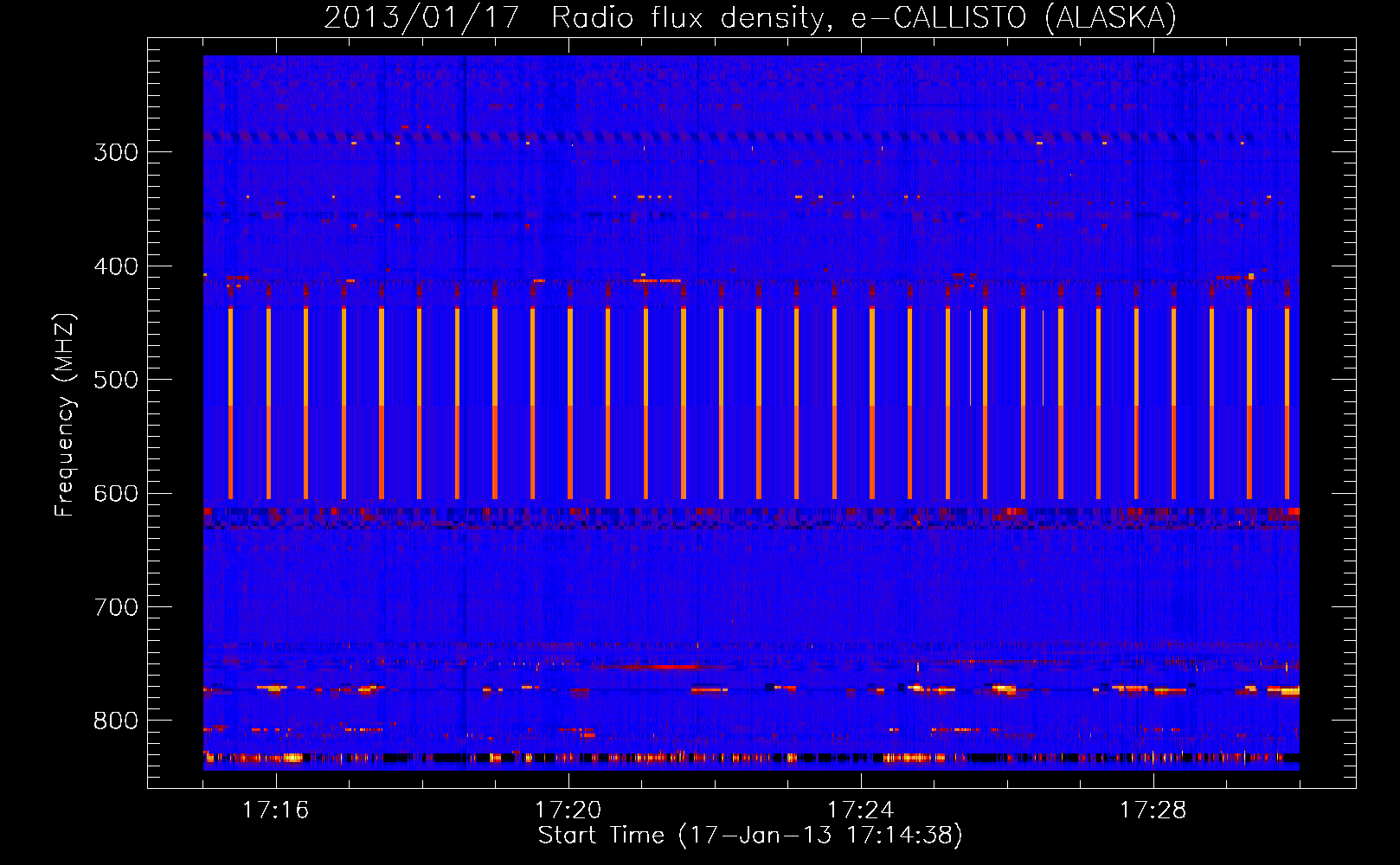1400x865 pixels.
Task: Click the 17:24 time tick label
Action: [861, 811]
